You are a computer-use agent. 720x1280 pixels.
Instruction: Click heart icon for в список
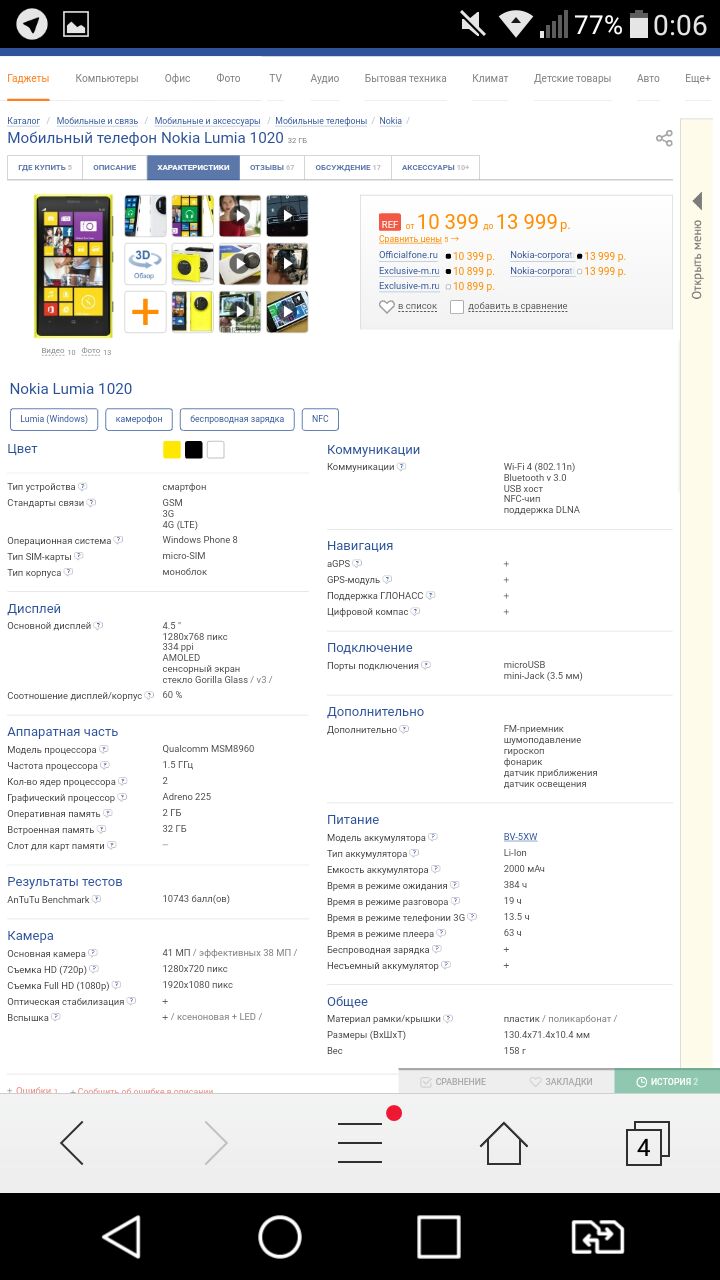coord(387,307)
